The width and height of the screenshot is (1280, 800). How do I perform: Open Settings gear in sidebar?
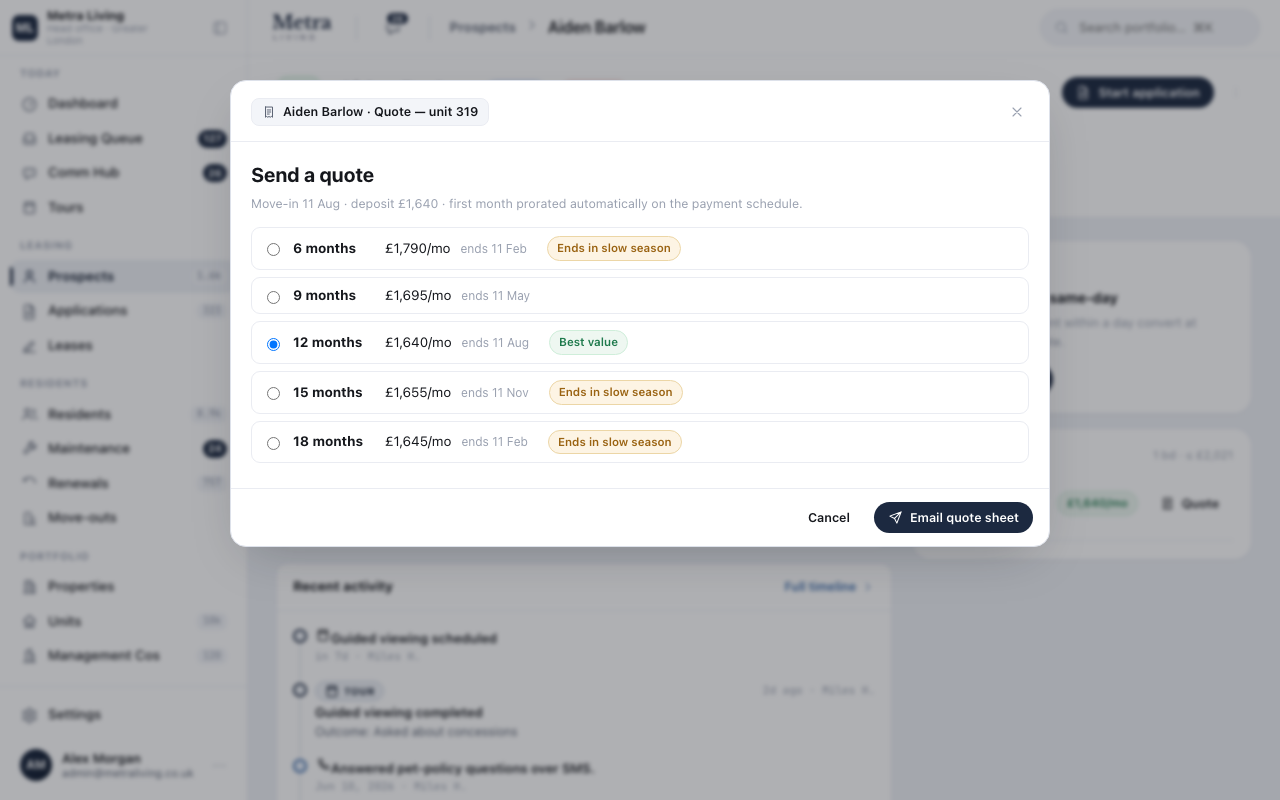pos(30,714)
